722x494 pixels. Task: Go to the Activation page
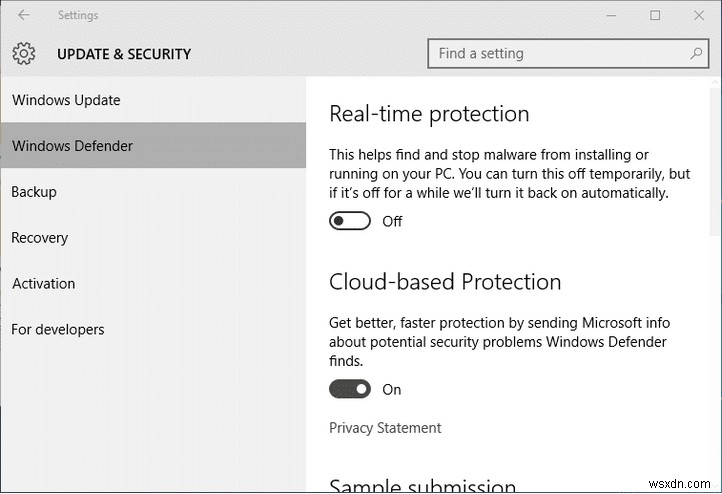[44, 284]
